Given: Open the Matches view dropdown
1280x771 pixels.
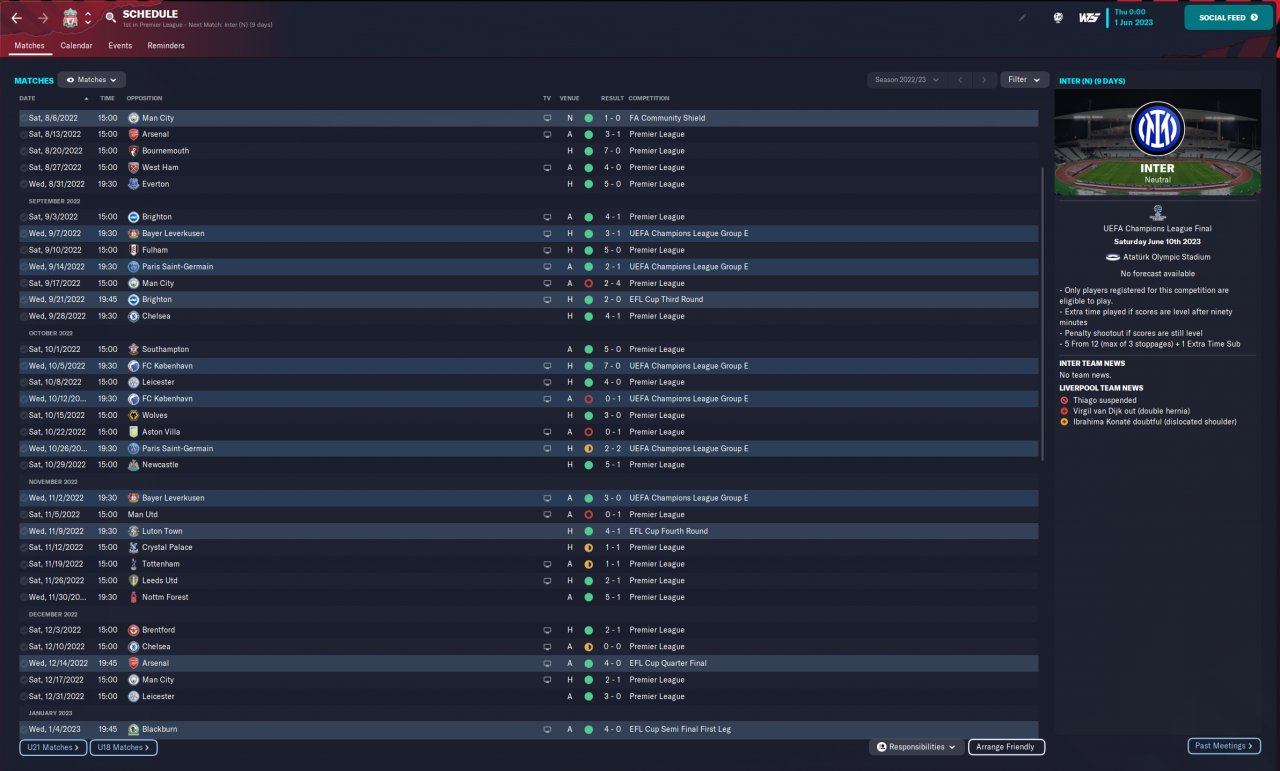Looking at the screenshot, I should tap(91, 79).
